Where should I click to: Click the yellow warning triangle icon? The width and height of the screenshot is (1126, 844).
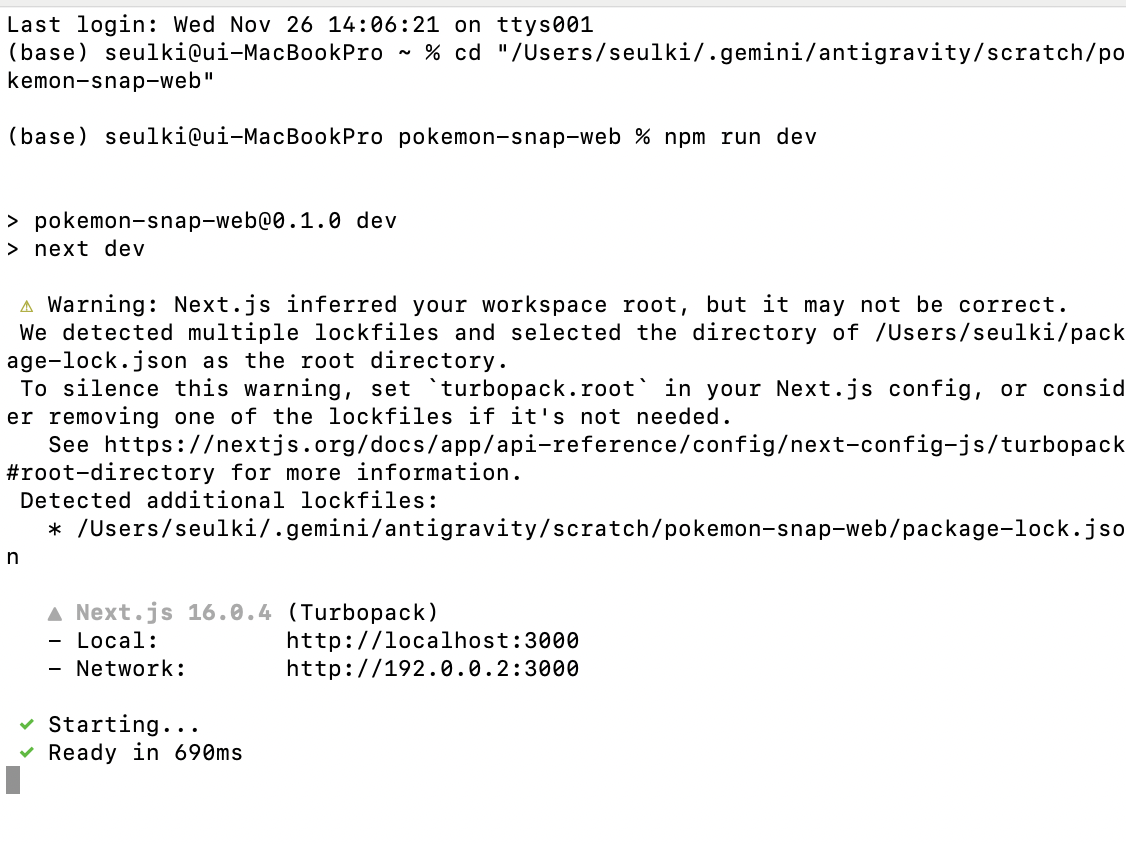[x=27, y=307]
